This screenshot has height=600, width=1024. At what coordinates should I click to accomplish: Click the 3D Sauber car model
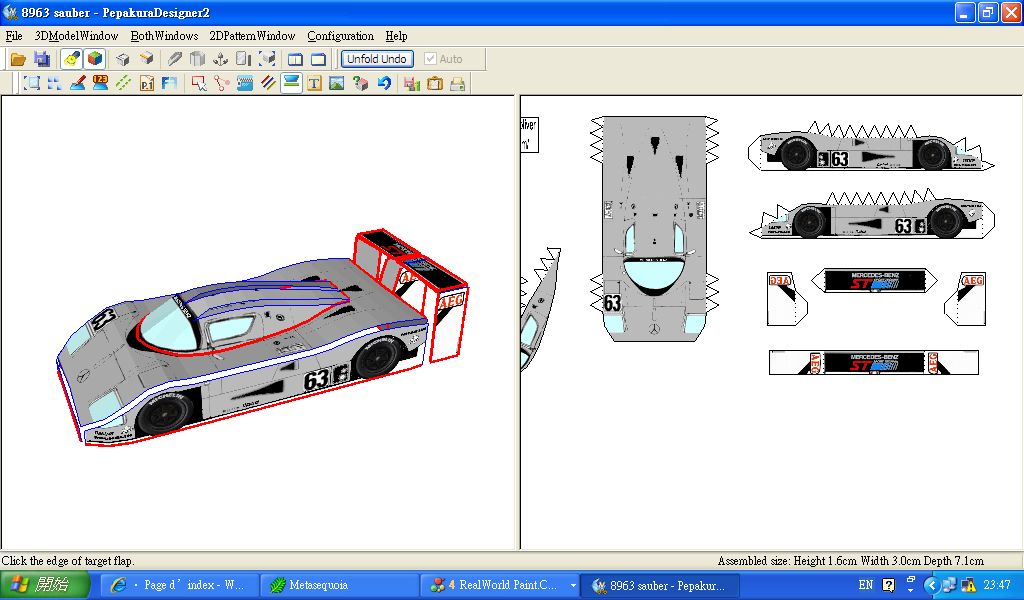[x=261, y=339]
